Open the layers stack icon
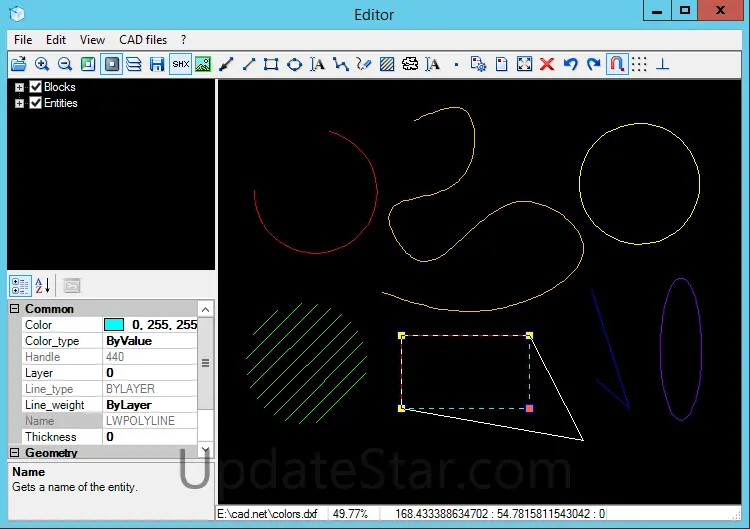Image resolution: width=750 pixels, height=529 pixels. point(134,64)
